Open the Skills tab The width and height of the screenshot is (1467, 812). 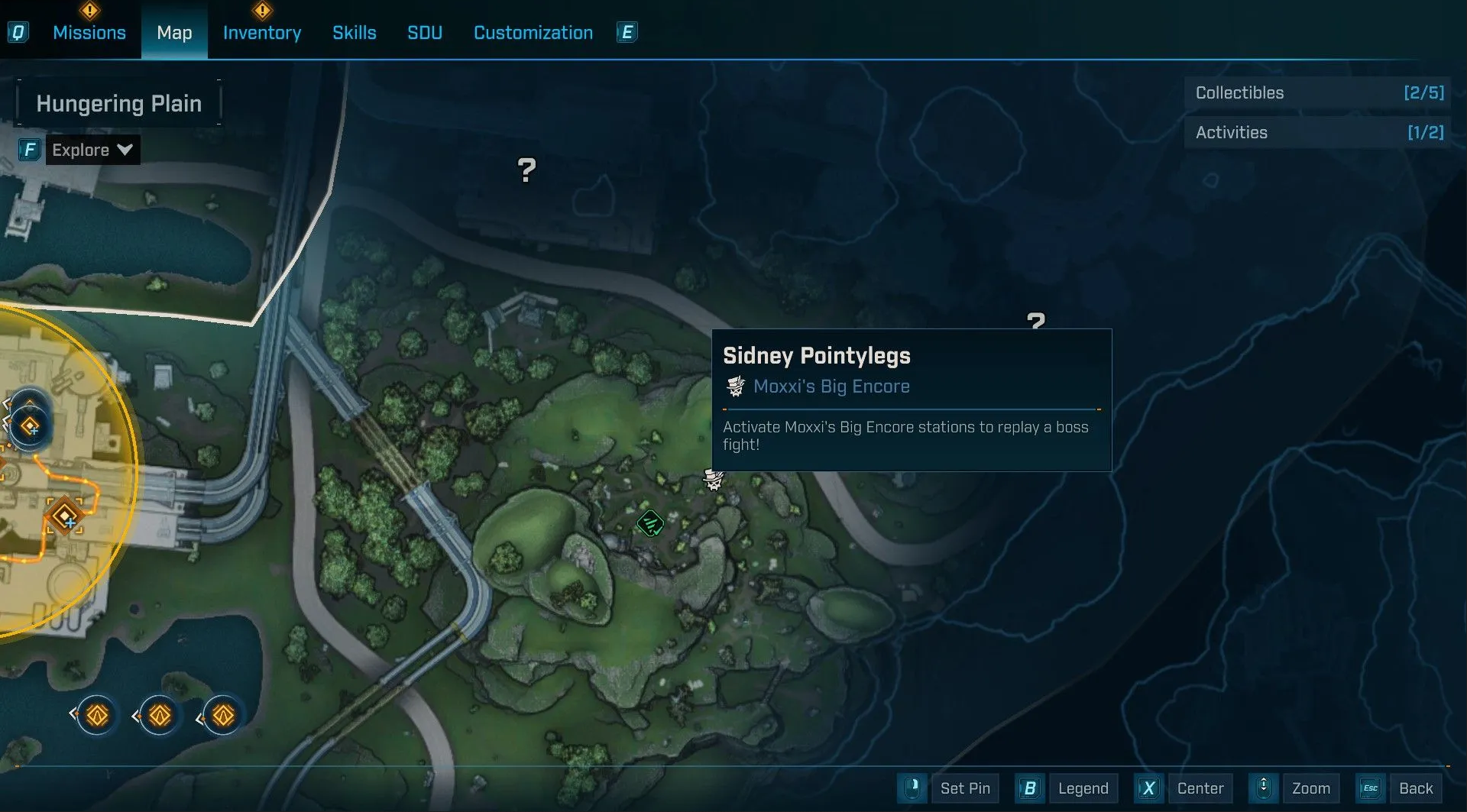tap(355, 33)
